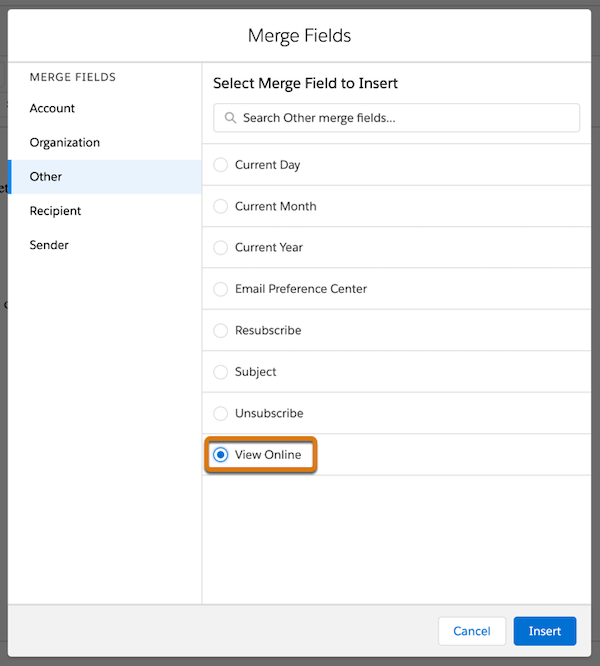Select the Current Day radio button

tap(220, 165)
